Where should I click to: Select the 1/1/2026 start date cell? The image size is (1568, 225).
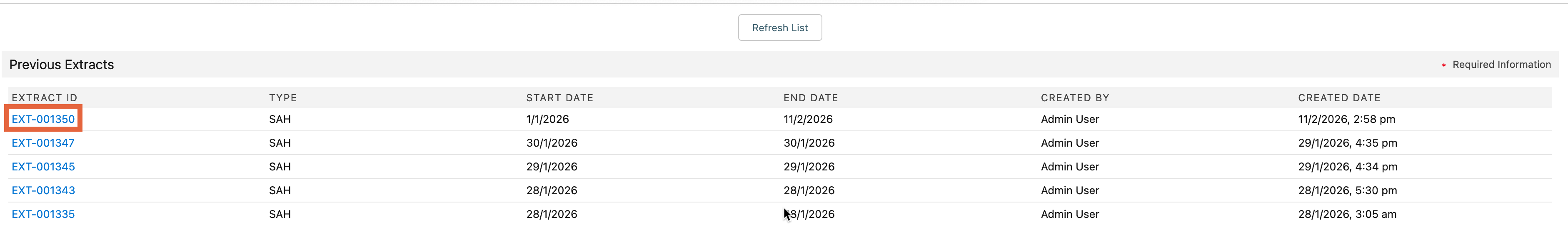coord(547,119)
